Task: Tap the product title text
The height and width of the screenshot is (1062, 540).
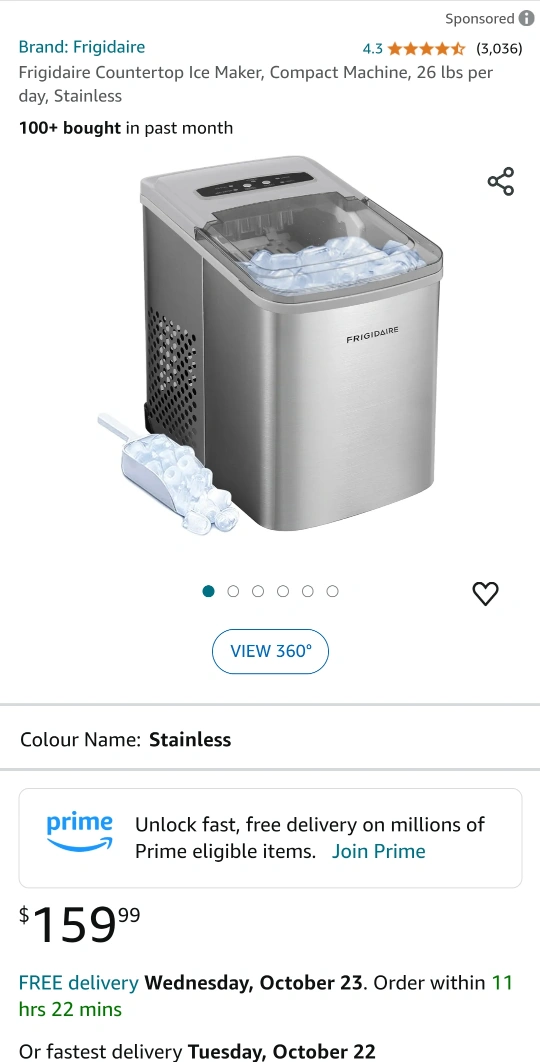Action: point(255,84)
